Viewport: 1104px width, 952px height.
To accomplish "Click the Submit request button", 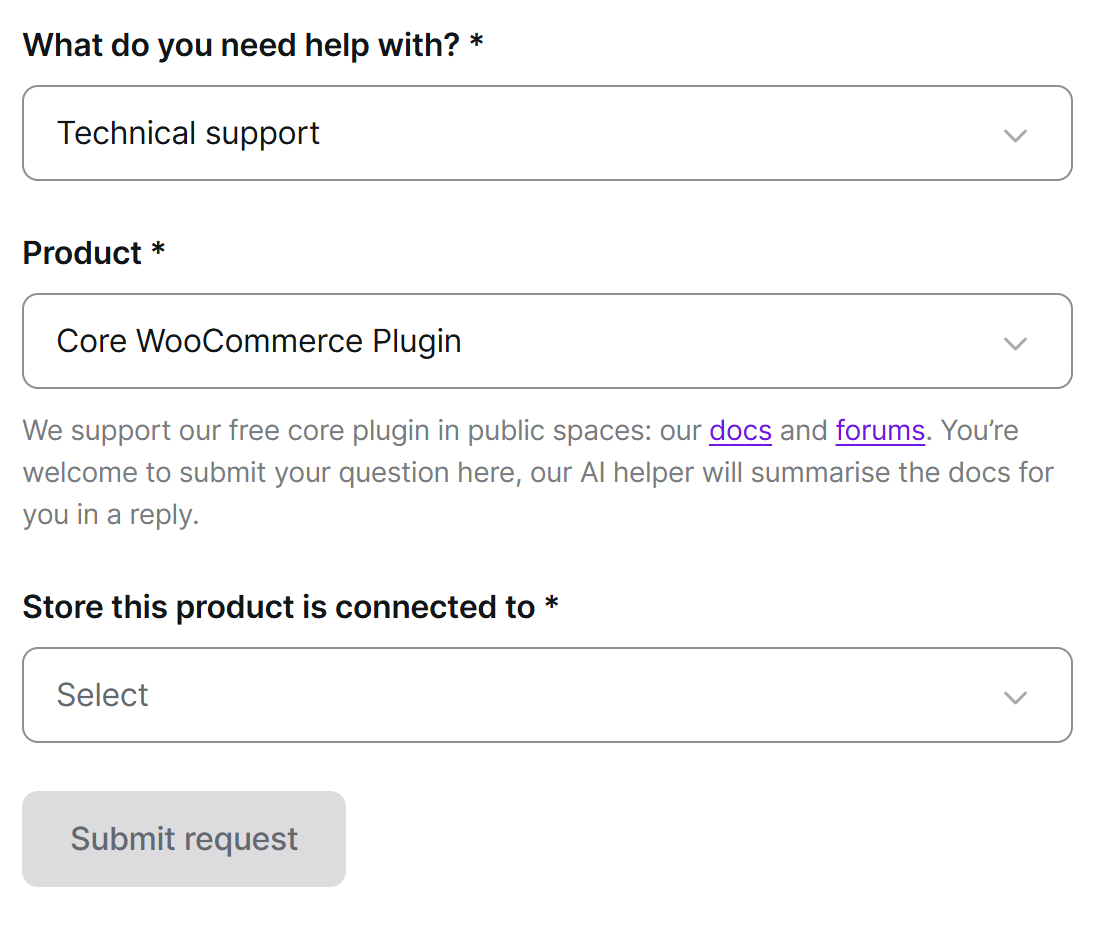I will click(184, 839).
